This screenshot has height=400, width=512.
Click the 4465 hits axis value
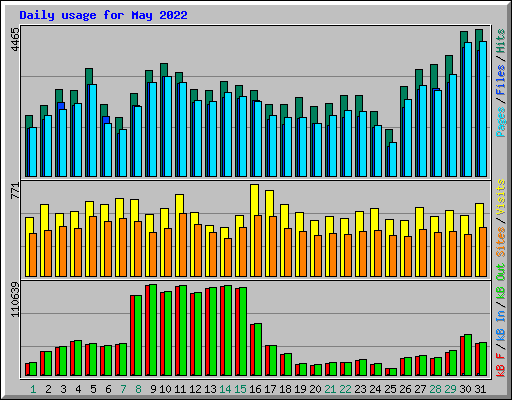click(x=15, y=39)
